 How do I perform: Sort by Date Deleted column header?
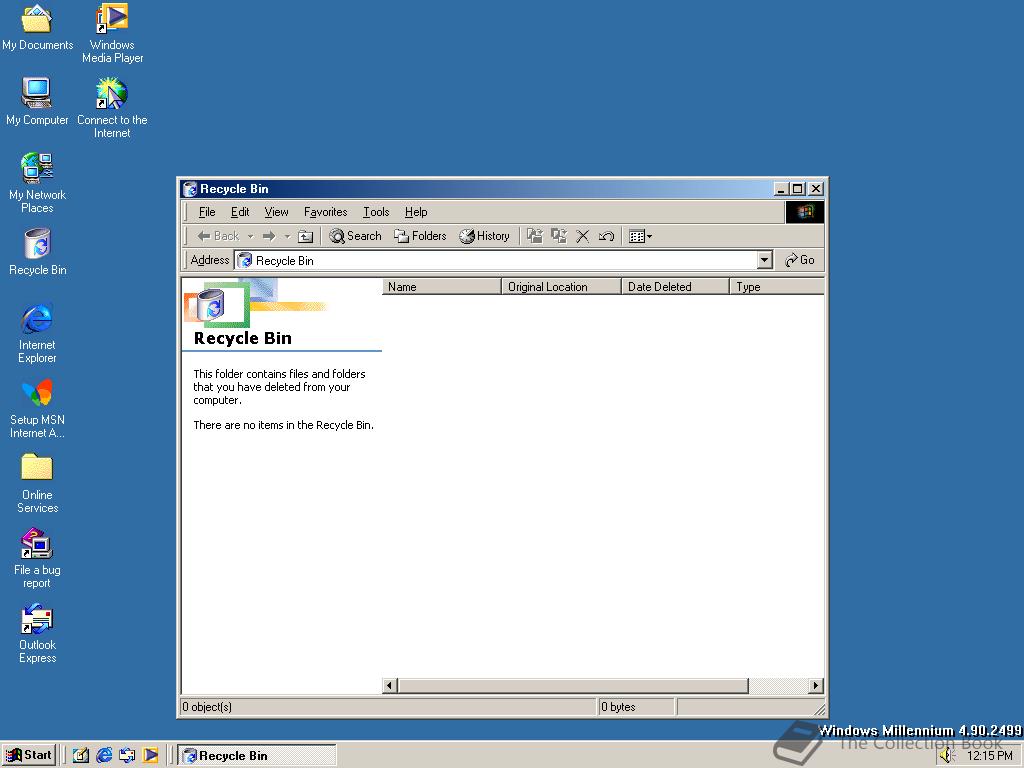675,287
